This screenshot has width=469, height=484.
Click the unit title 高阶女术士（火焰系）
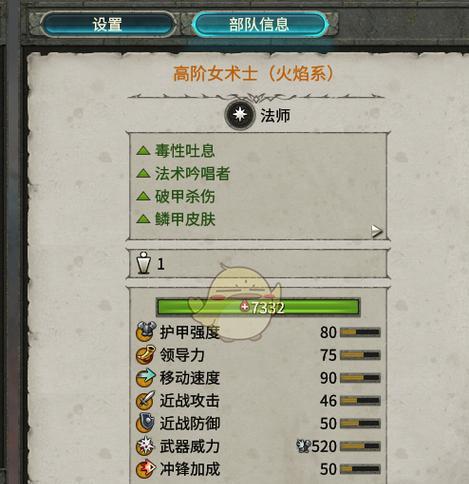tap(253, 74)
